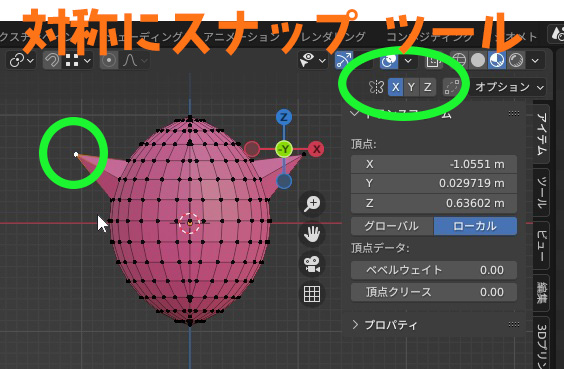Switch to solid viewport shading

coord(478,60)
